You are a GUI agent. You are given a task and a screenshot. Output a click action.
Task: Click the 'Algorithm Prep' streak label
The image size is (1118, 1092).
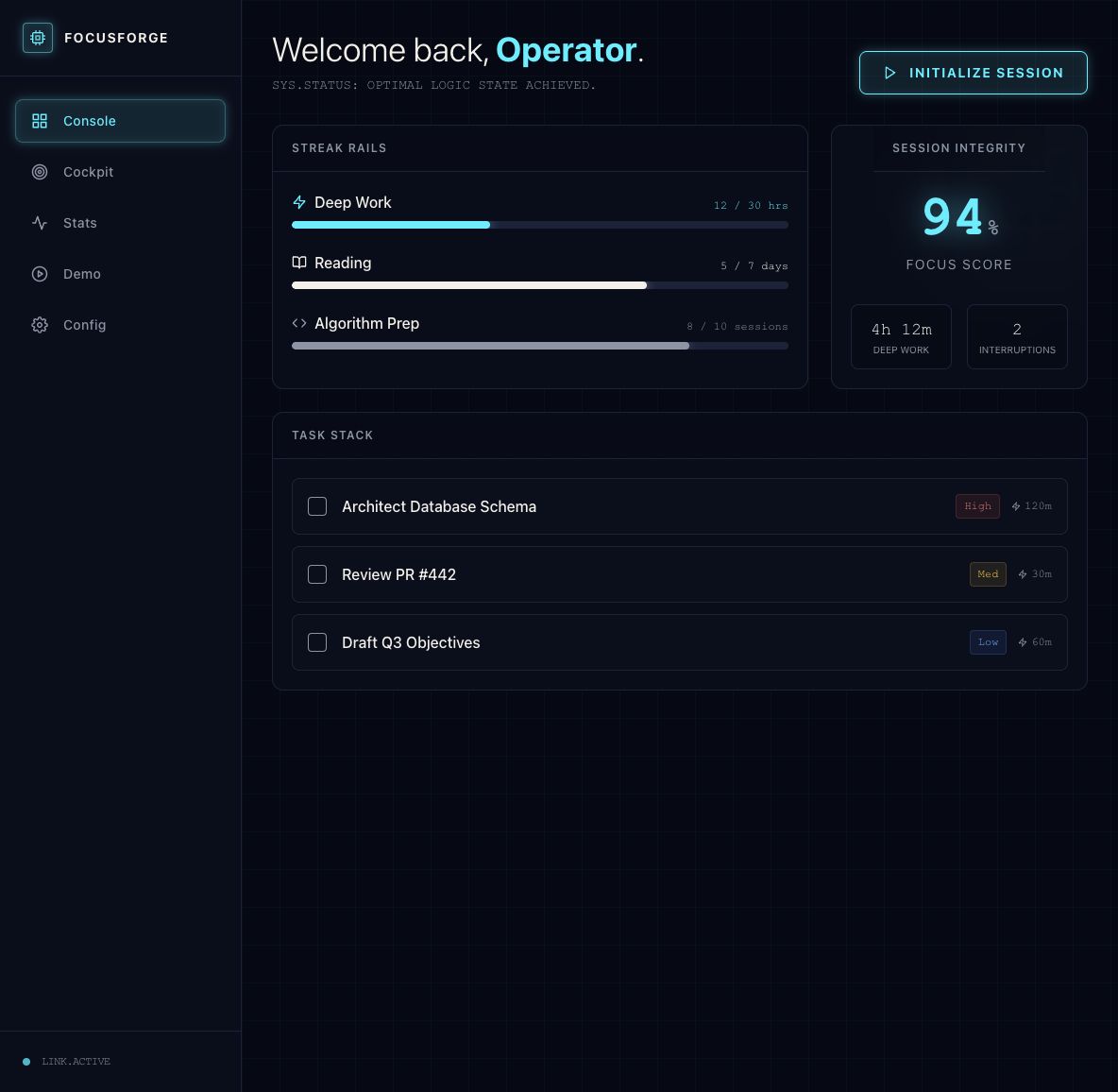[366, 324]
